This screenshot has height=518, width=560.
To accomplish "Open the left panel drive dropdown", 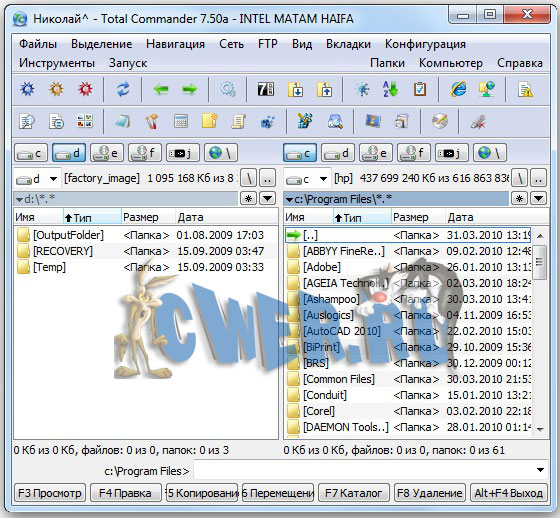I will pos(53,178).
